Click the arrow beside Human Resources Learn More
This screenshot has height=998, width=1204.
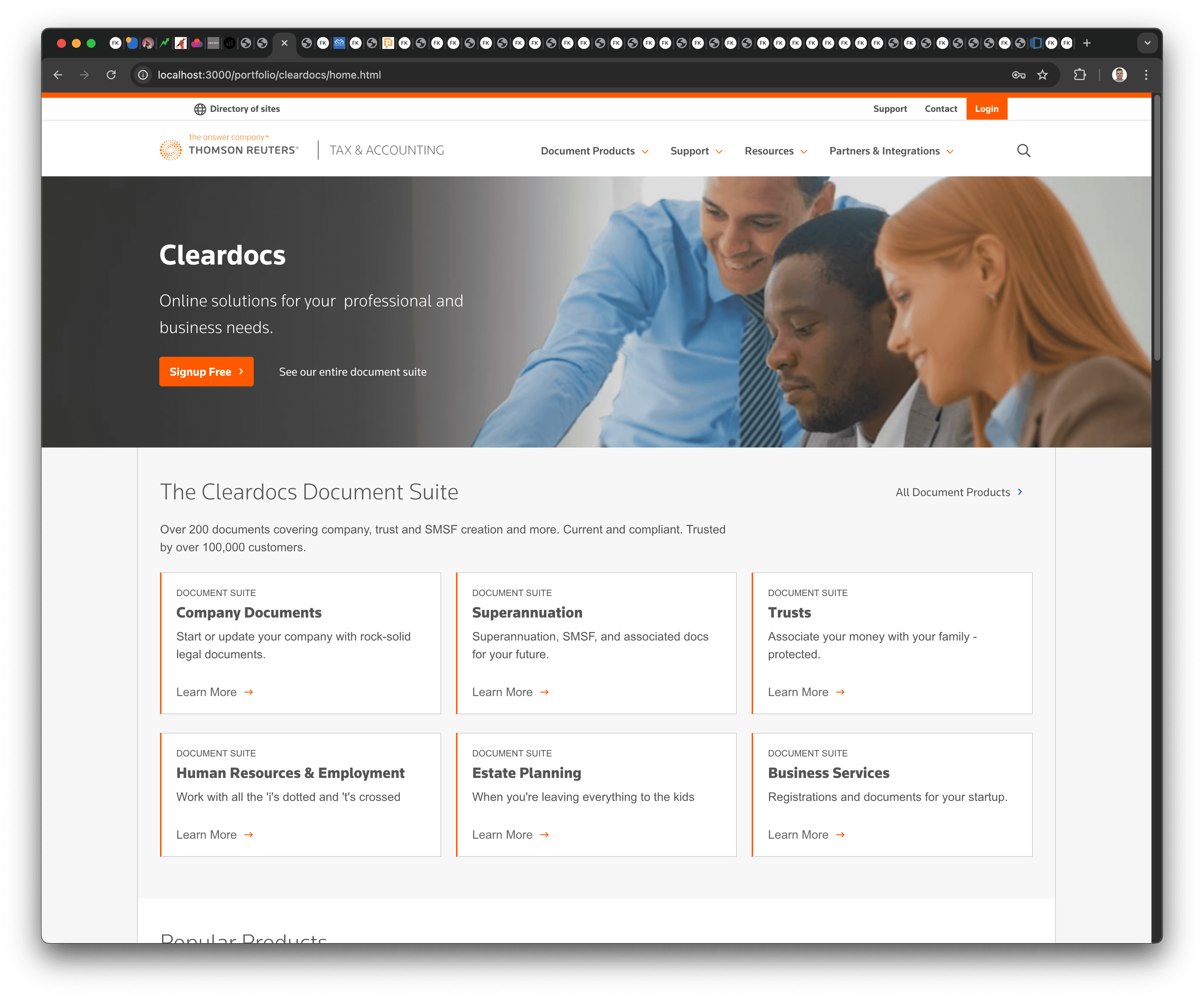(x=249, y=835)
